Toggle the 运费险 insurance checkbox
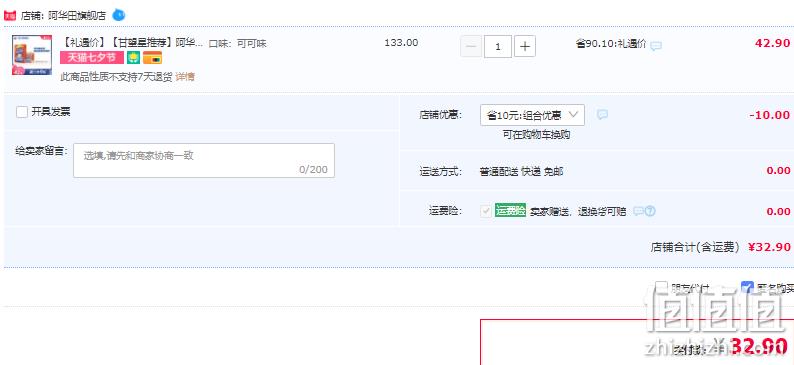 pyautogui.click(x=486, y=211)
